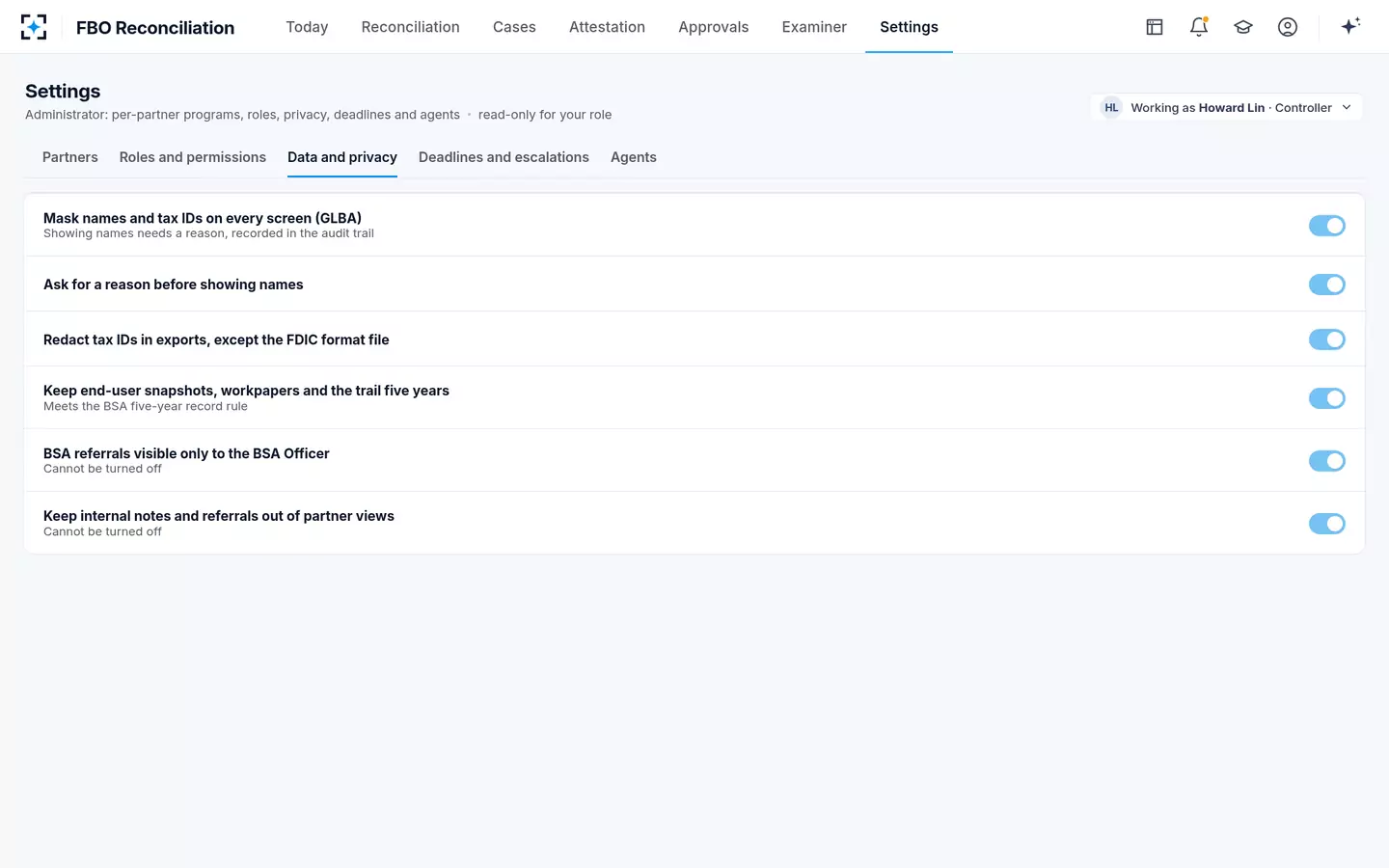Open the layout panel icon in header

(1155, 27)
